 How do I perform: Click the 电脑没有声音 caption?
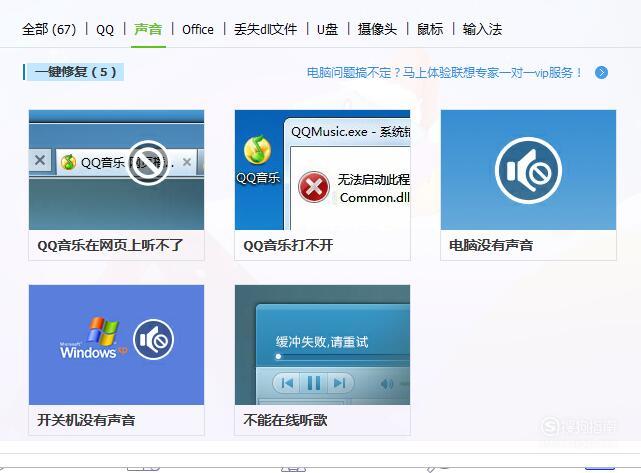(491, 245)
